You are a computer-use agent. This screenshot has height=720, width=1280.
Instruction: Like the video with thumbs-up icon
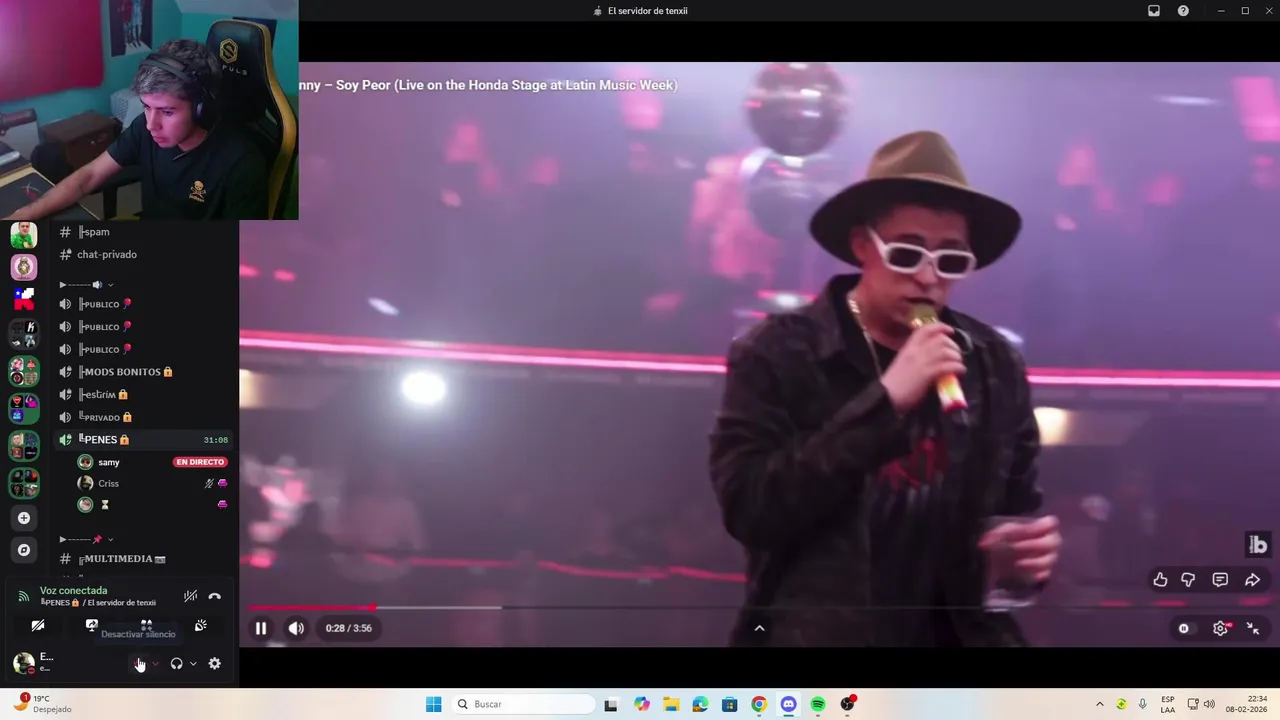pyautogui.click(x=1160, y=580)
